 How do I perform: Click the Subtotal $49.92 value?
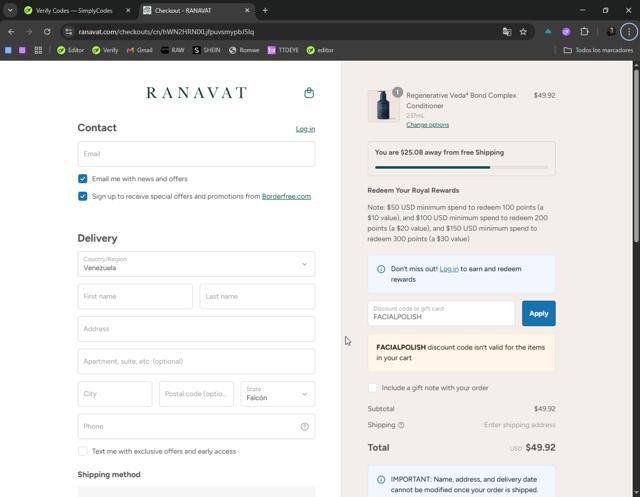[x=544, y=409]
